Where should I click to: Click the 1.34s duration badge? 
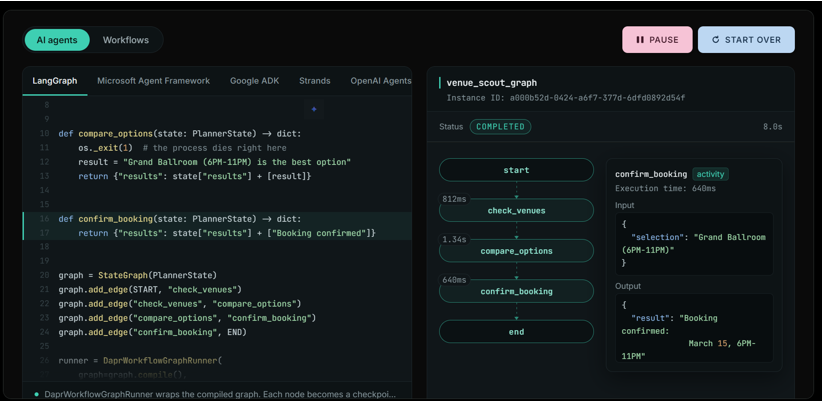click(x=454, y=239)
